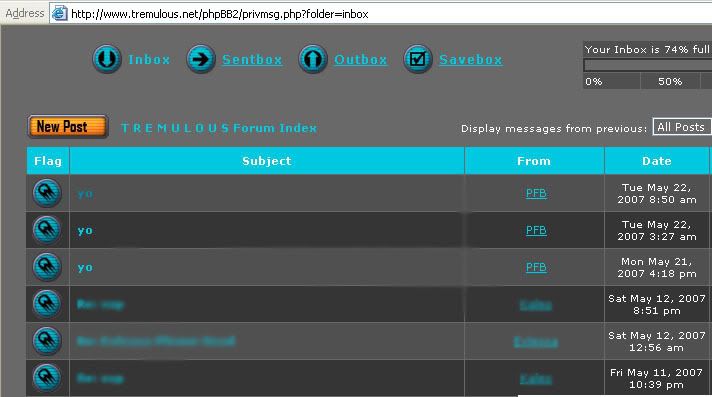
Task: Open PFB profile on 3:27 am row
Action: [536, 230]
